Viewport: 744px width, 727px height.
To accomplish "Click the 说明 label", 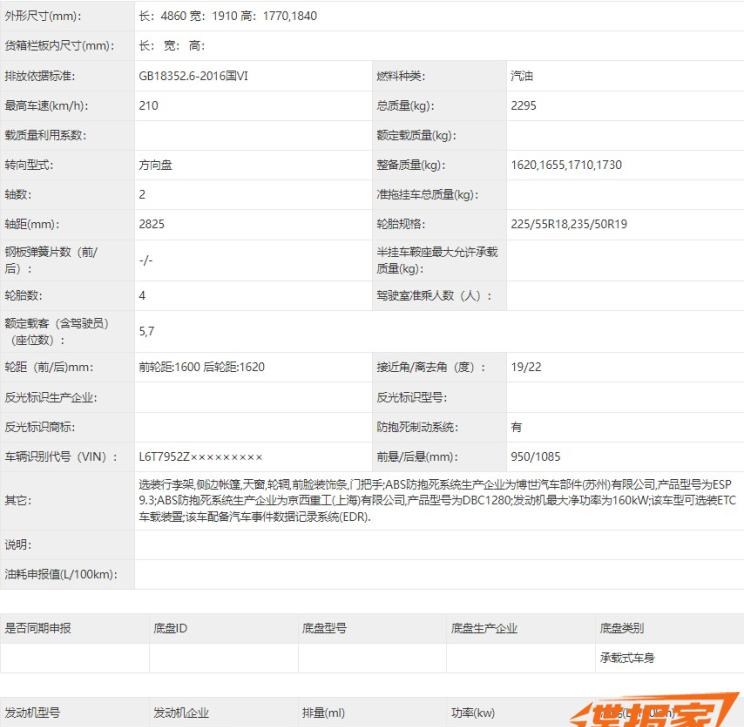I will point(18,545).
